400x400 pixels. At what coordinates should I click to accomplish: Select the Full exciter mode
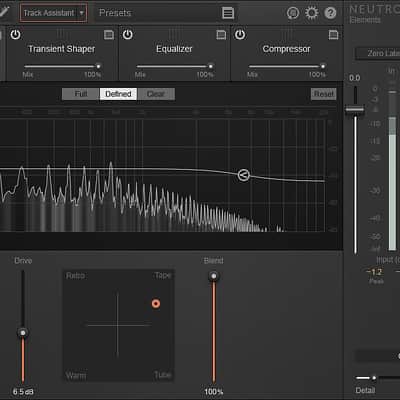coord(81,94)
